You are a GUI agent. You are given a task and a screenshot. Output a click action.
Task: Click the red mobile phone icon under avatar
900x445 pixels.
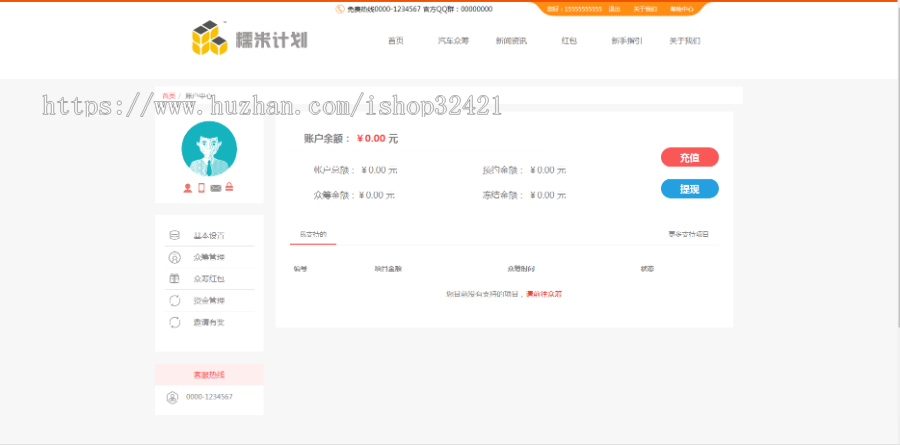click(x=201, y=188)
